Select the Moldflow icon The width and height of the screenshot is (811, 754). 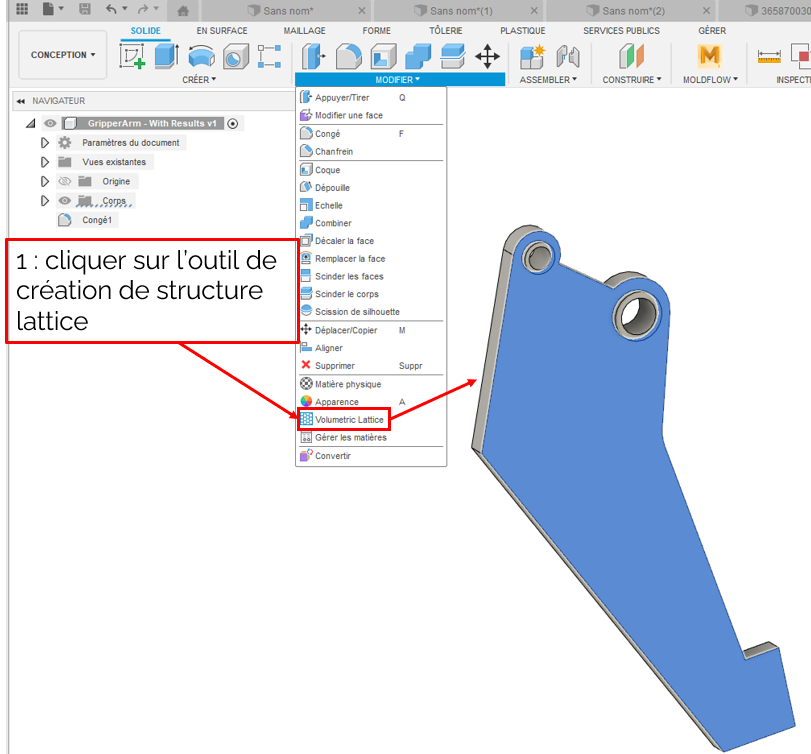(x=709, y=56)
